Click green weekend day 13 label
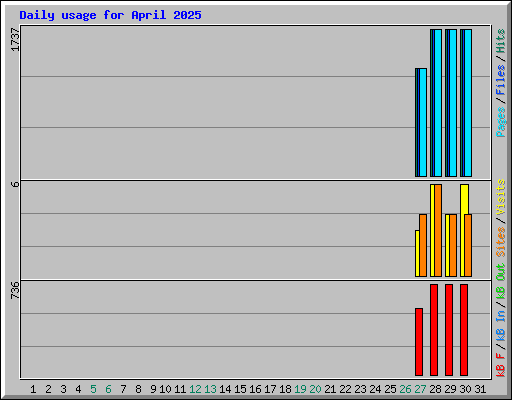Image resolution: width=512 pixels, height=400 pixels. (x=210, y=389)
